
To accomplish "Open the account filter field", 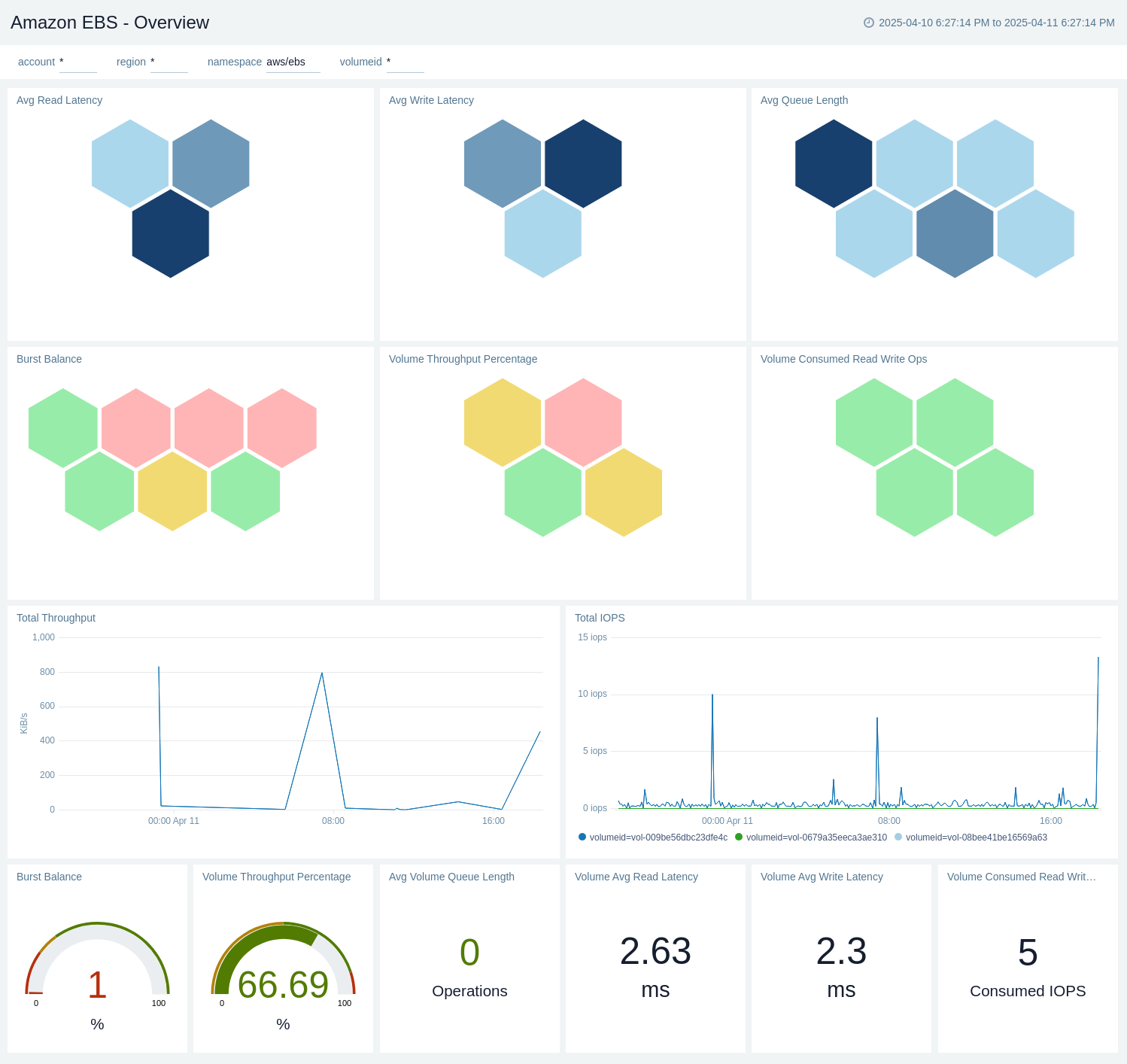I will 77,62.
